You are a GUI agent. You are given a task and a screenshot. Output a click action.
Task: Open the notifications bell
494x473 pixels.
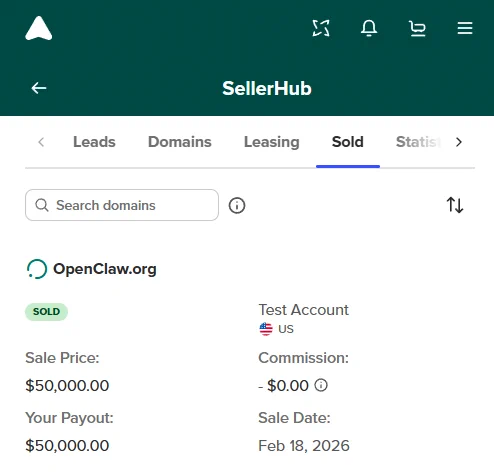(369, 28)
